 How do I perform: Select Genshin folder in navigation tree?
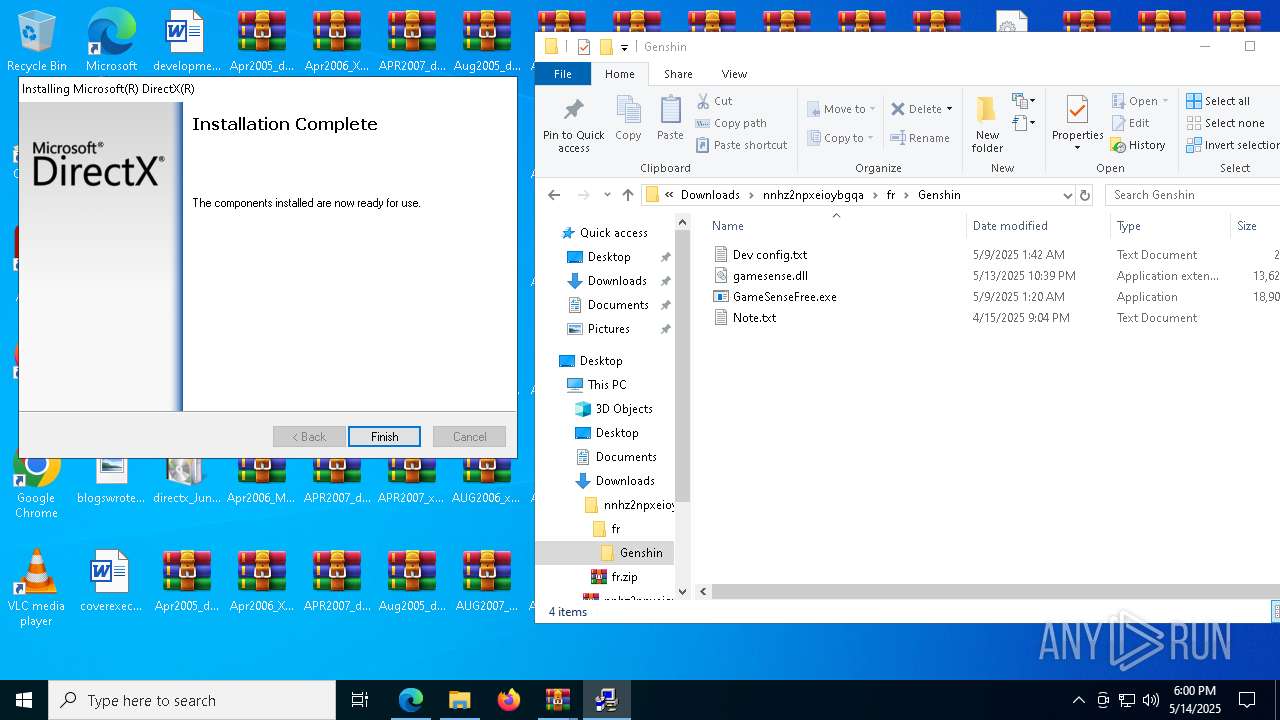(x=641, y=553)
